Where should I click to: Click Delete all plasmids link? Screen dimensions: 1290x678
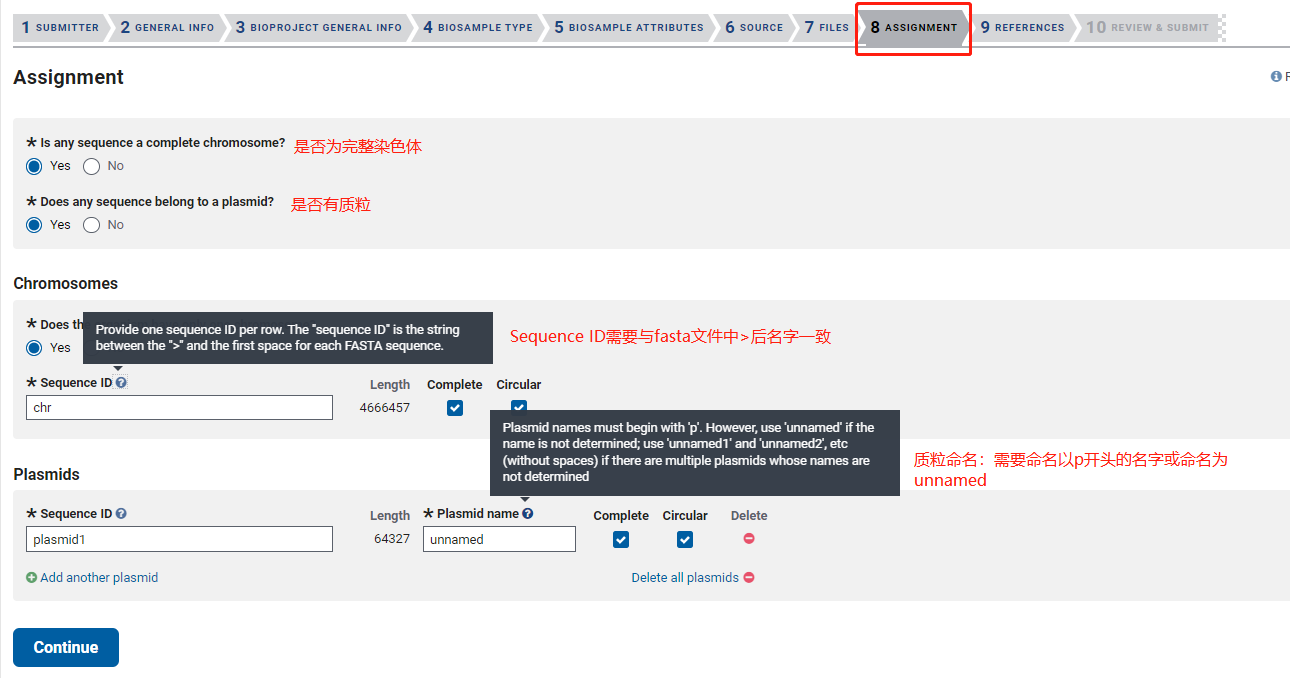[x=685, y=578]
